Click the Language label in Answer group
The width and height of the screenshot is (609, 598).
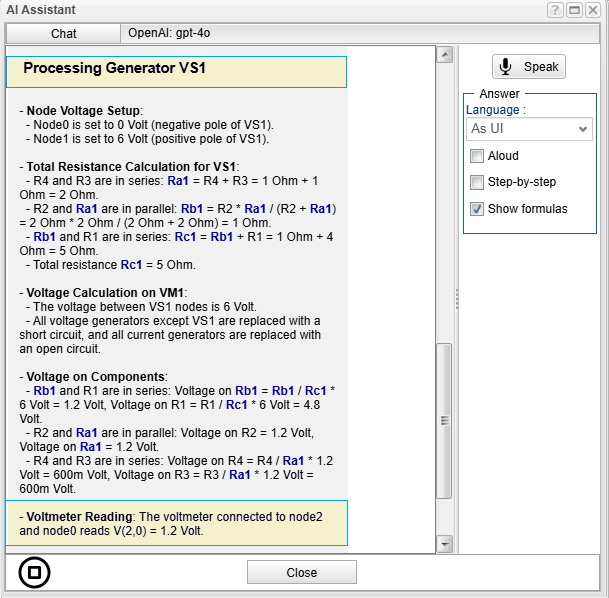496,110
